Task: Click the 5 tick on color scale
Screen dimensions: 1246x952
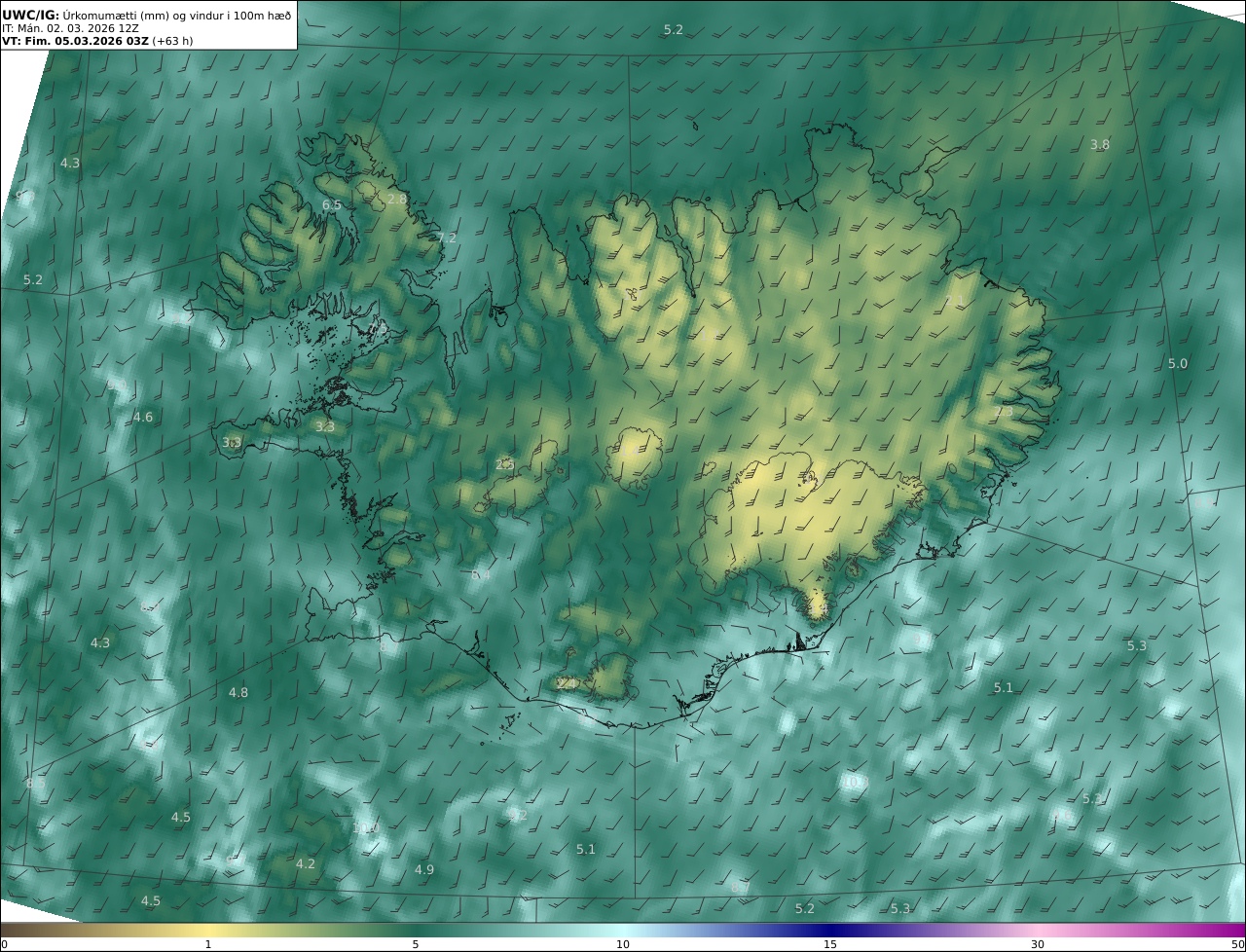Action: point(416,944)
